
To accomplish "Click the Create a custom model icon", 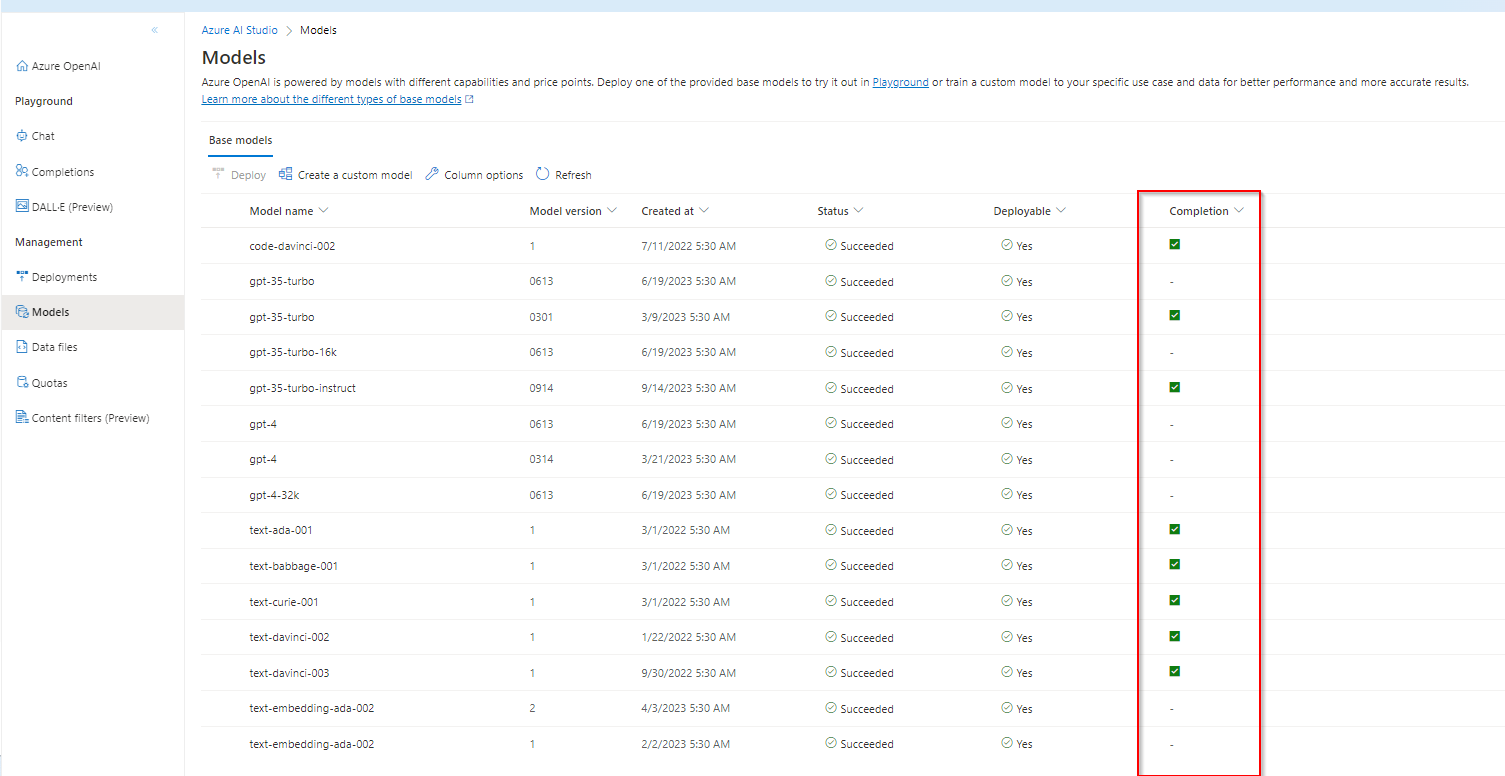I will [x=285, y=174].
